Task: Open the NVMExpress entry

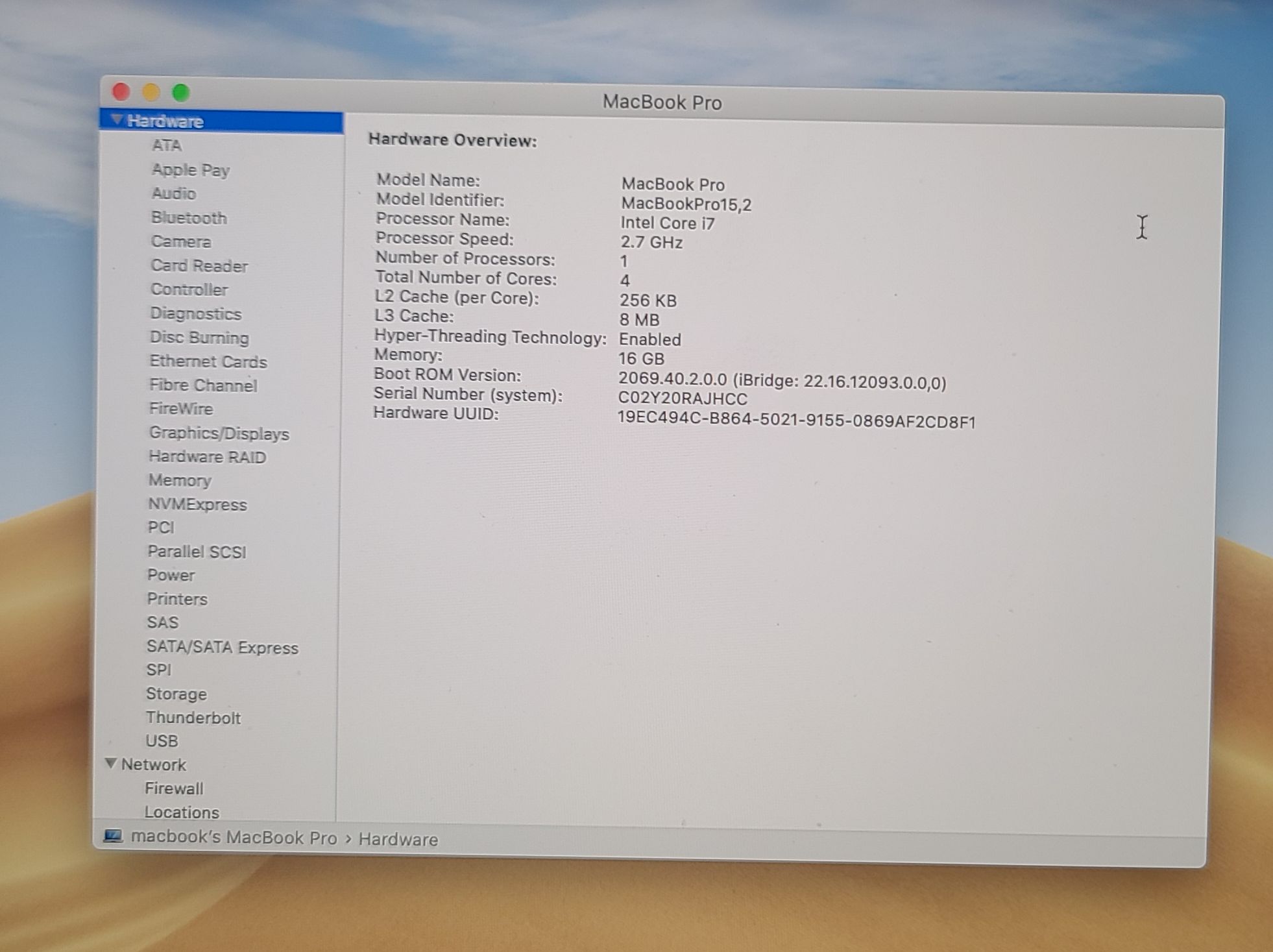Action: 197,505
